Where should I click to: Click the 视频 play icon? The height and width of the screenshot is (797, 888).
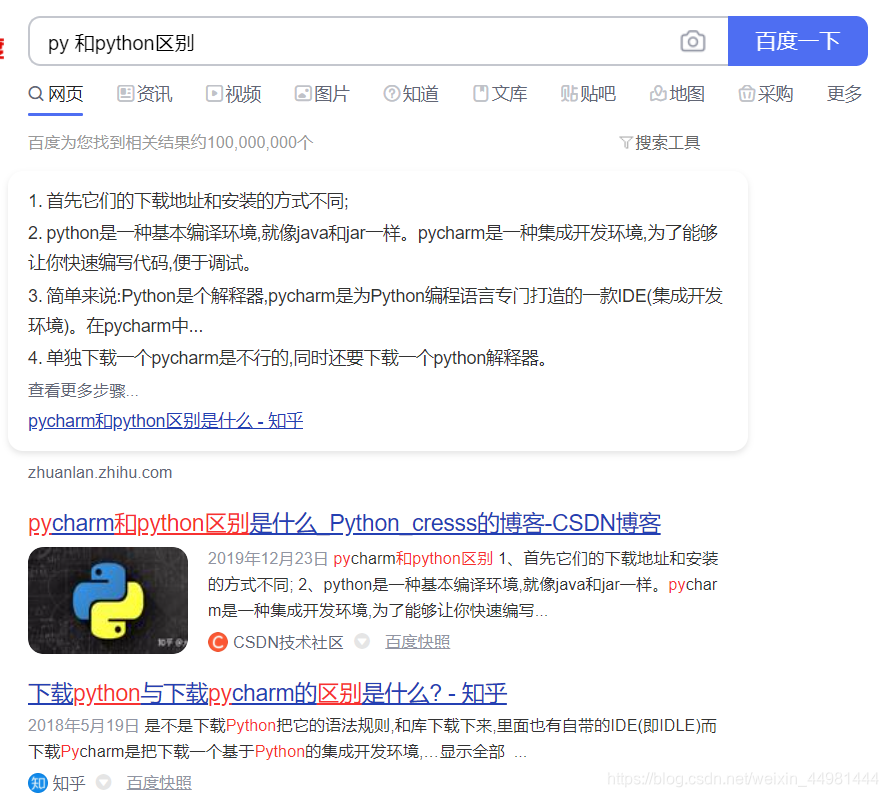tap(214, 93)
